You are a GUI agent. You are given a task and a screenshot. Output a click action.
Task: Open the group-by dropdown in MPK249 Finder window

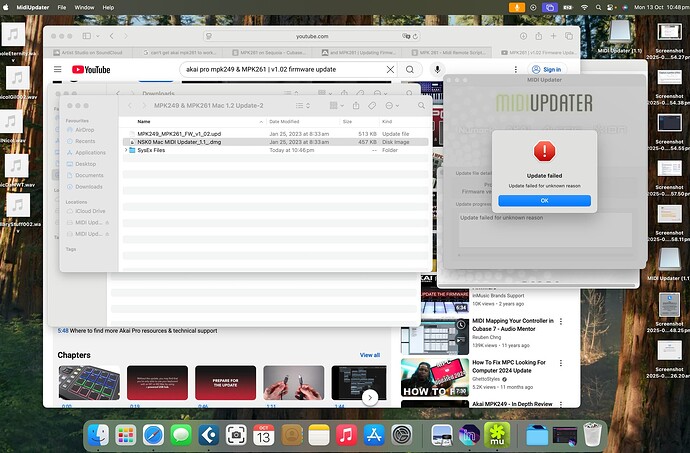(x=337, y=106)
